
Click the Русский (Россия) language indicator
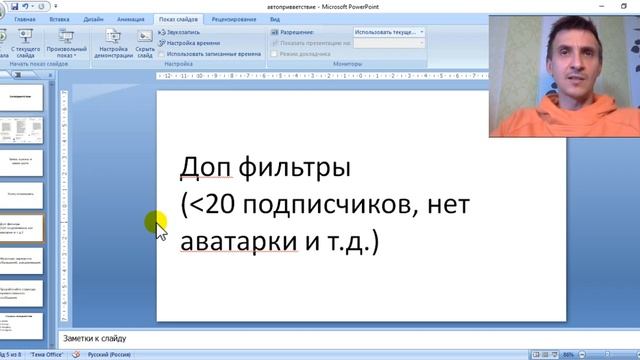pos(109,355)
